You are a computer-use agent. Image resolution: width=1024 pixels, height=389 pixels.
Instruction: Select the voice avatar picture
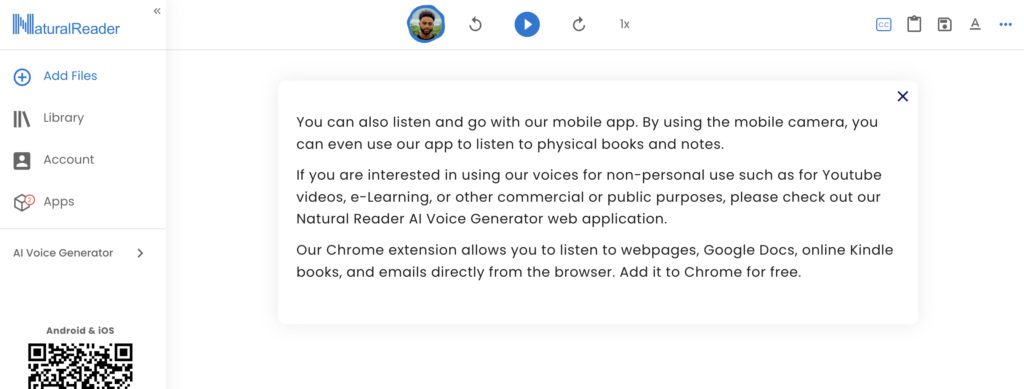point(426,25)
